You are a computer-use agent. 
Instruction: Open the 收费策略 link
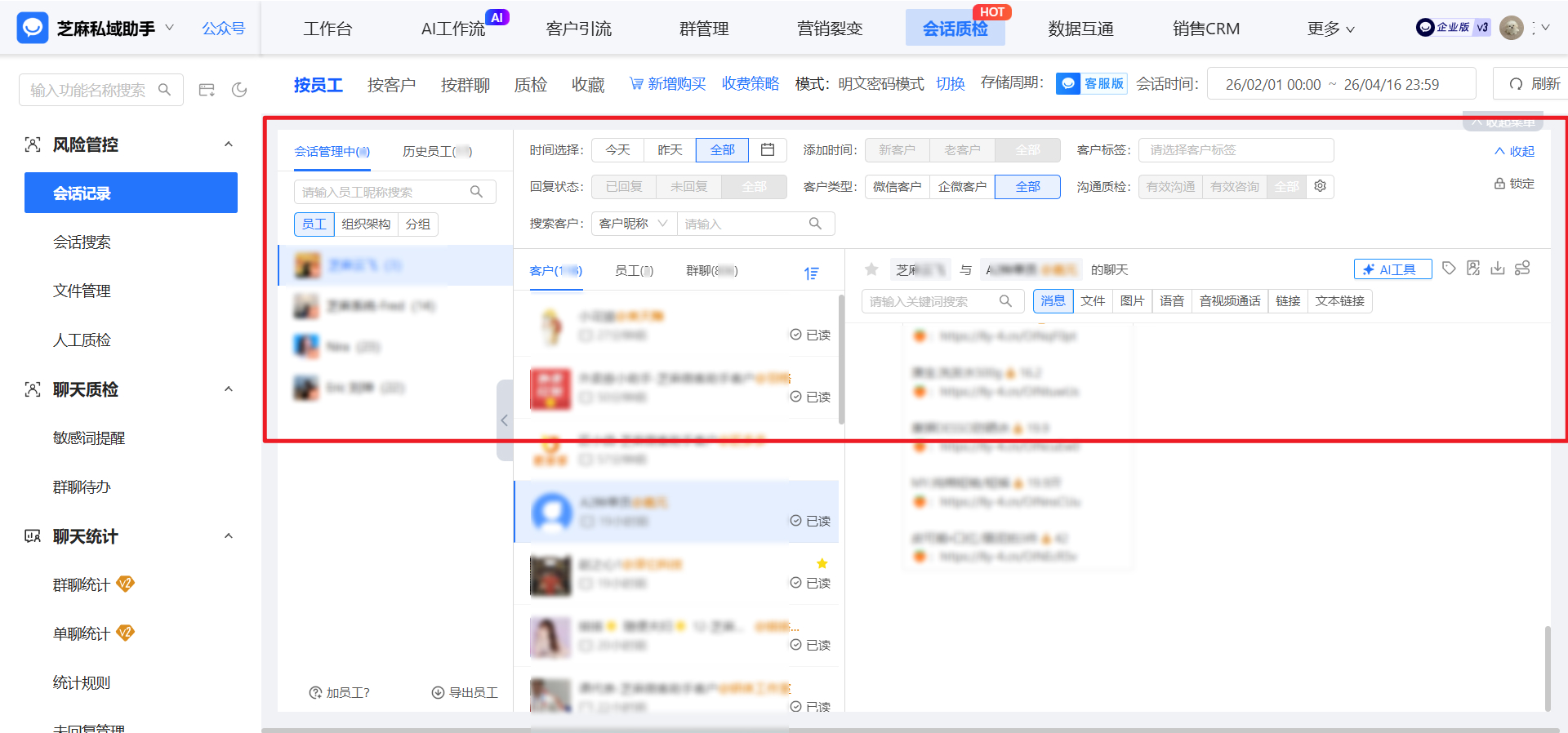click(750, 84)
